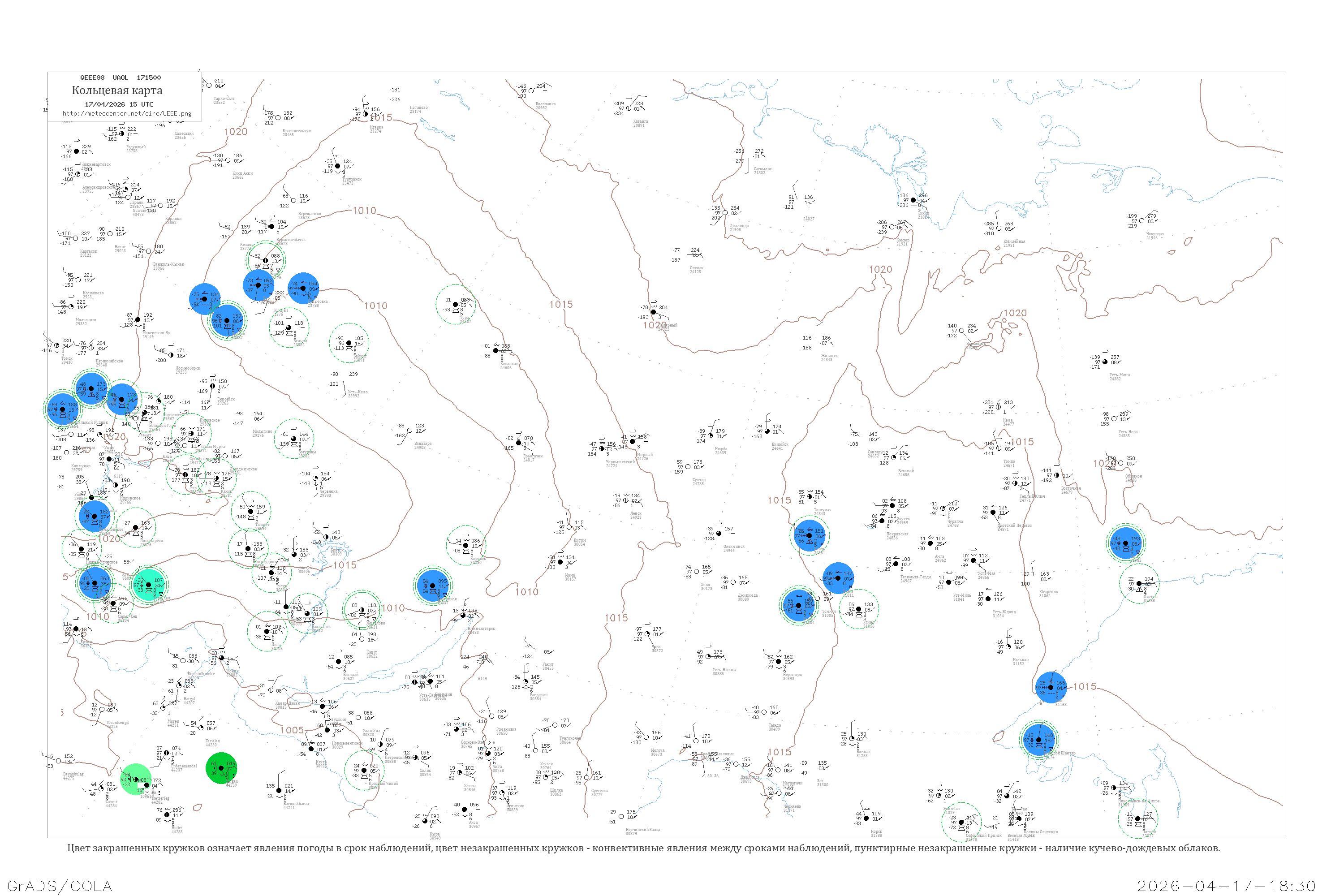Viewport: 1344px width, 896px height.
Task: Click the Игарка station marker
Action: [366, 114]
